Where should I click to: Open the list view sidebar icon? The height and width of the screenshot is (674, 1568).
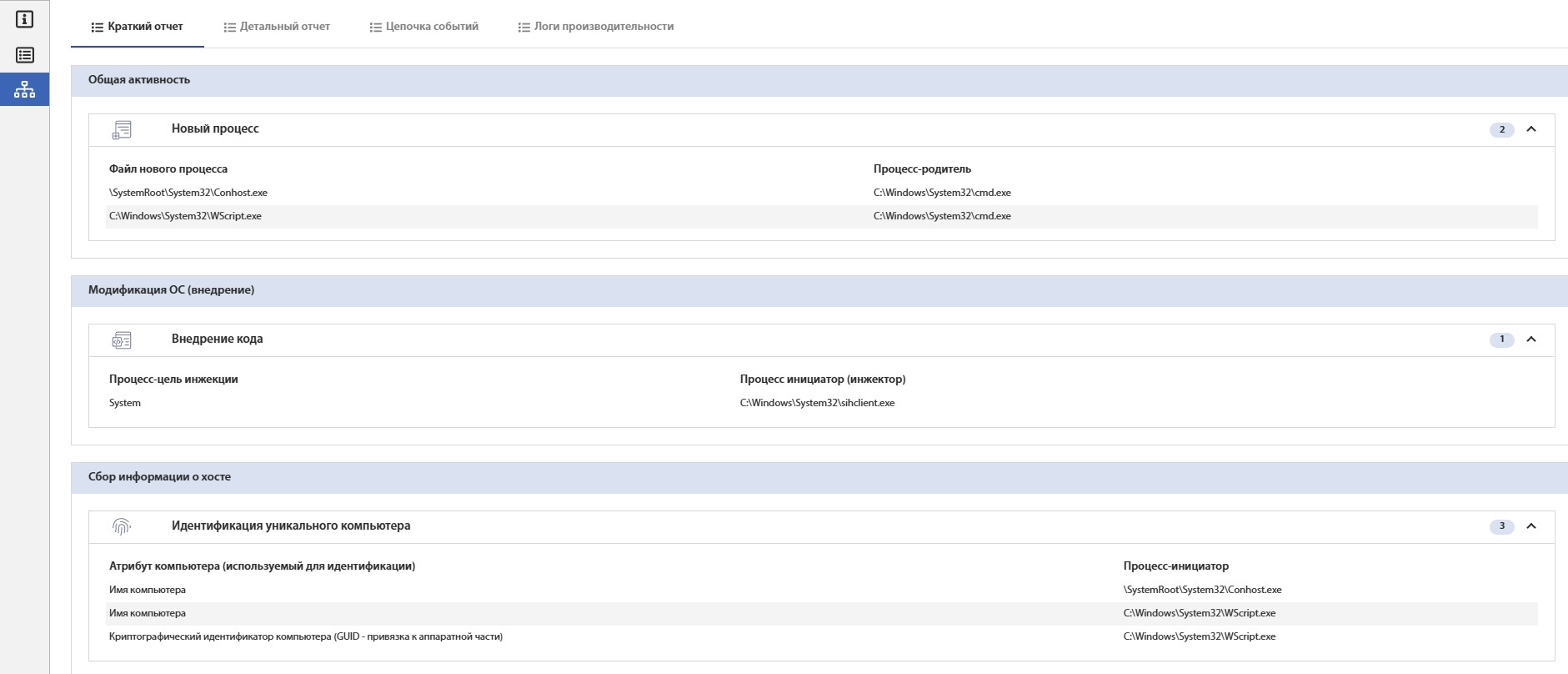(x=24, y=55)
